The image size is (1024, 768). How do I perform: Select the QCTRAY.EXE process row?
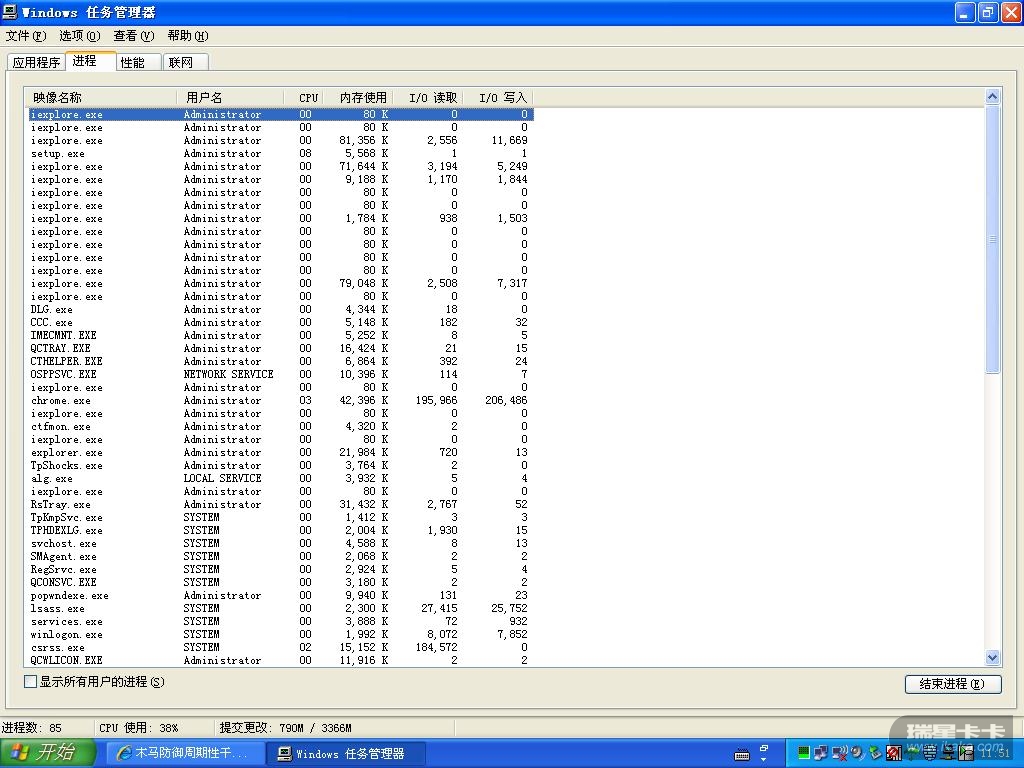click(281, 349)
